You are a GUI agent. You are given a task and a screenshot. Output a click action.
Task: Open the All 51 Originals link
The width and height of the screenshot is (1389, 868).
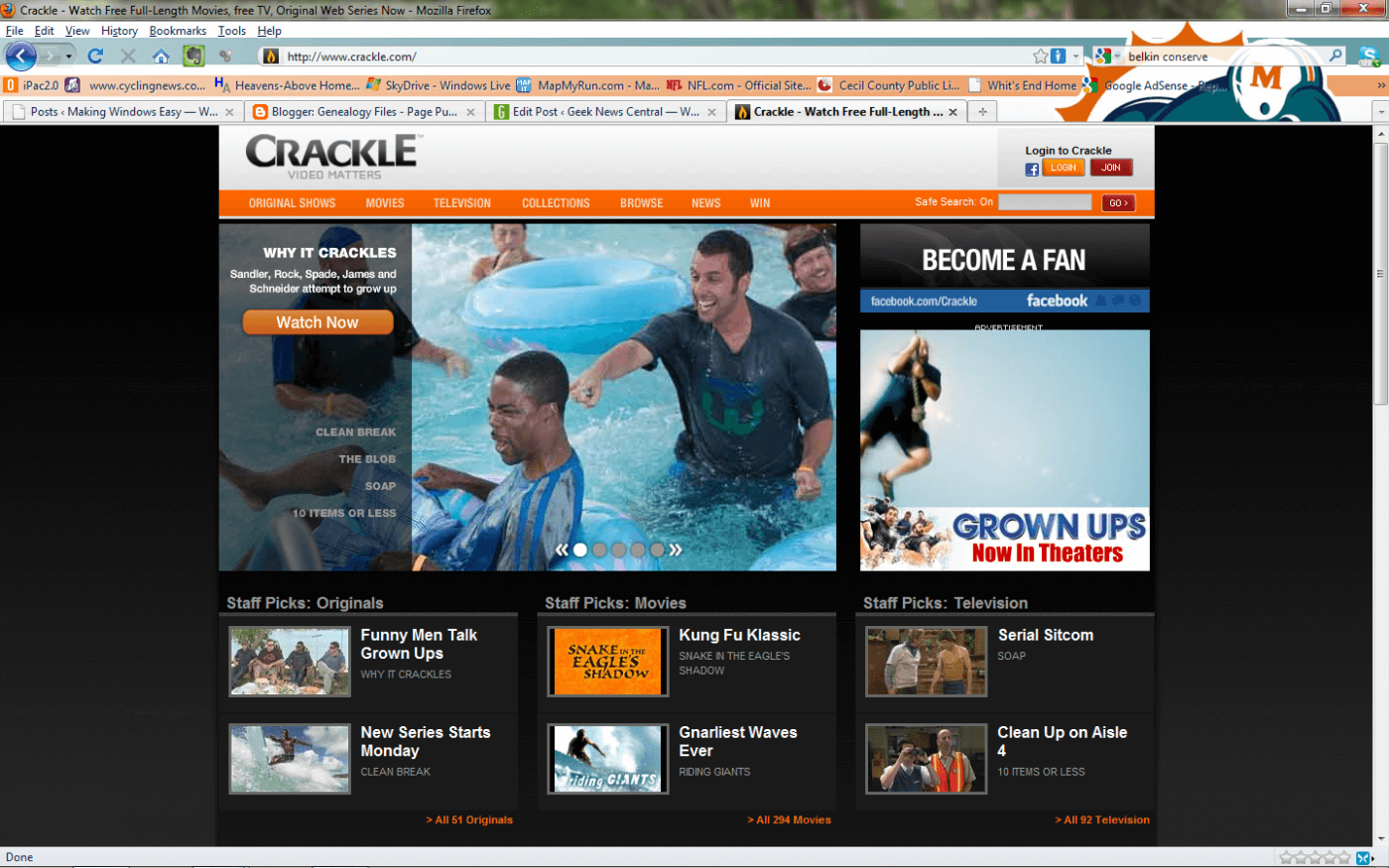(x=470, y=820)
